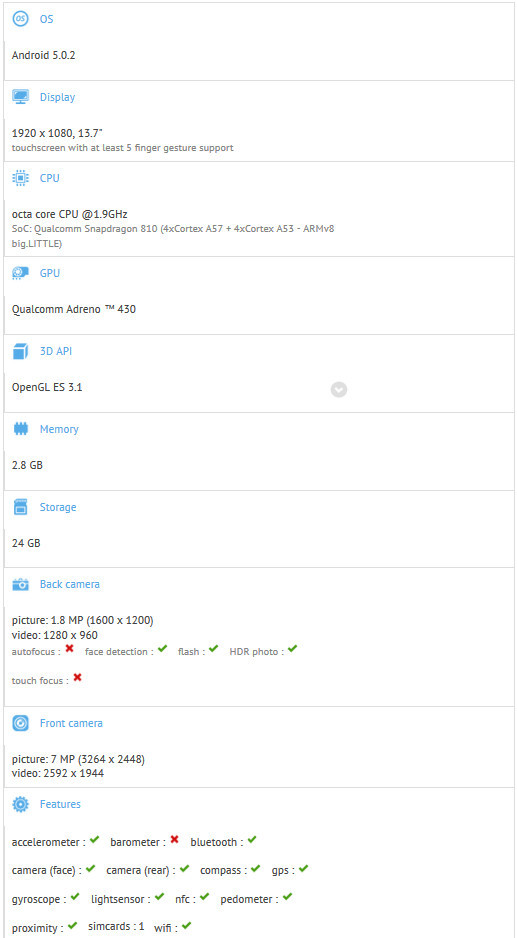The width and height of the screenshot is (517, 938).
Task: Click the GPU graphics card icon
Action: 20,273
